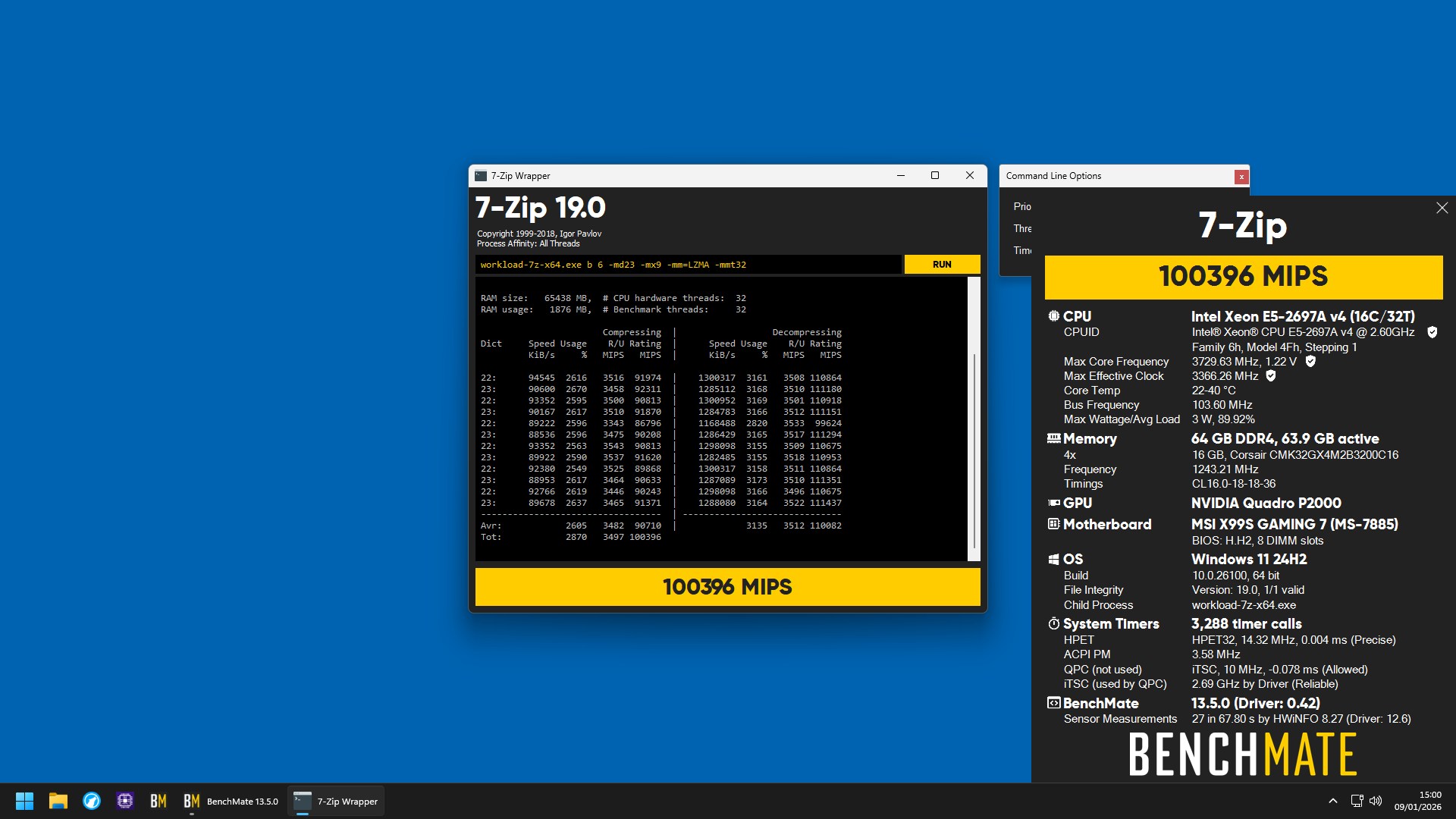This screenshot has height=819, width=1456.
Task: Close the Command Line Options window
Action: click(1241, 177)
